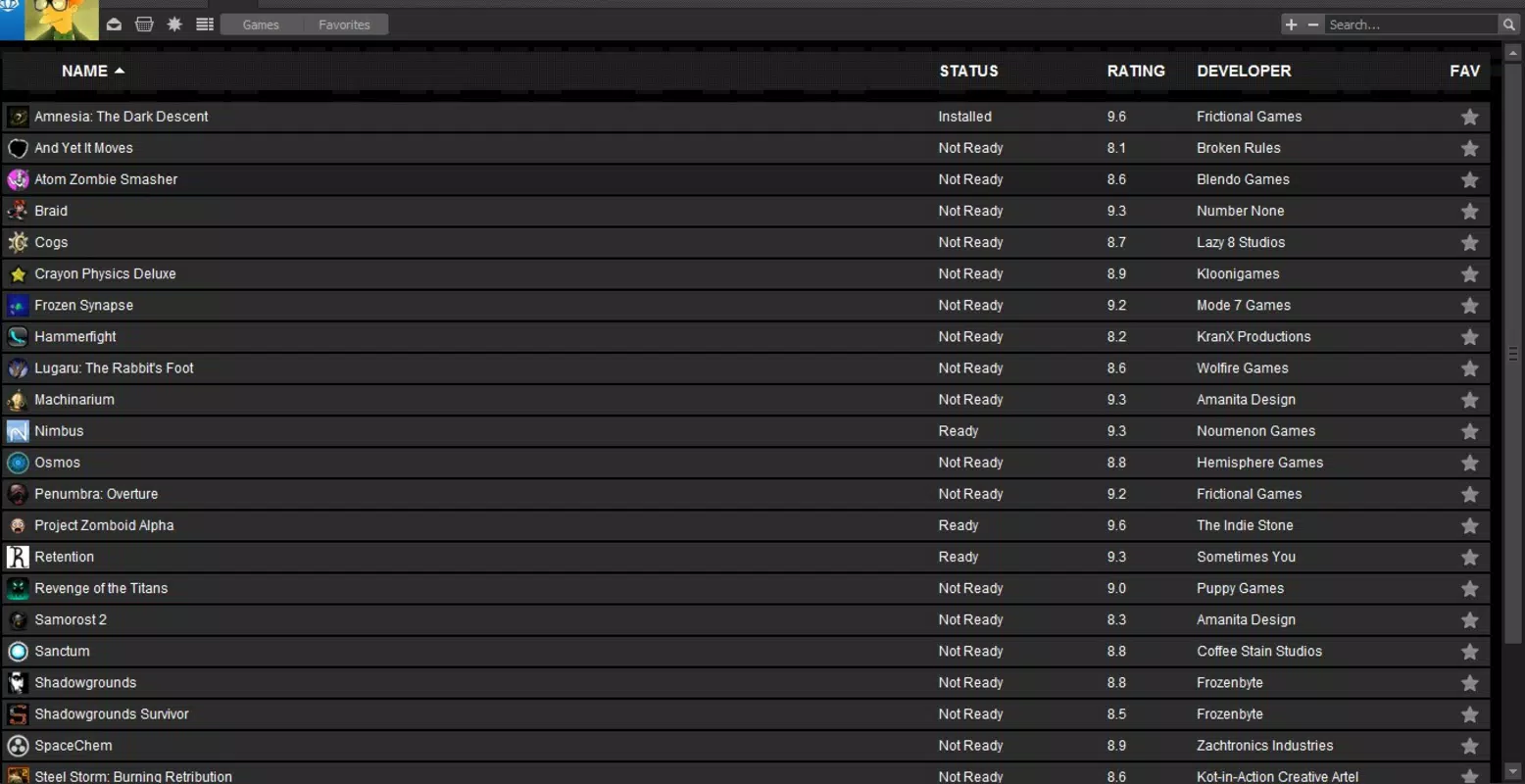
Task: Click rating 9.0 of Revenge of the Titans
Action: [1116, 588]
